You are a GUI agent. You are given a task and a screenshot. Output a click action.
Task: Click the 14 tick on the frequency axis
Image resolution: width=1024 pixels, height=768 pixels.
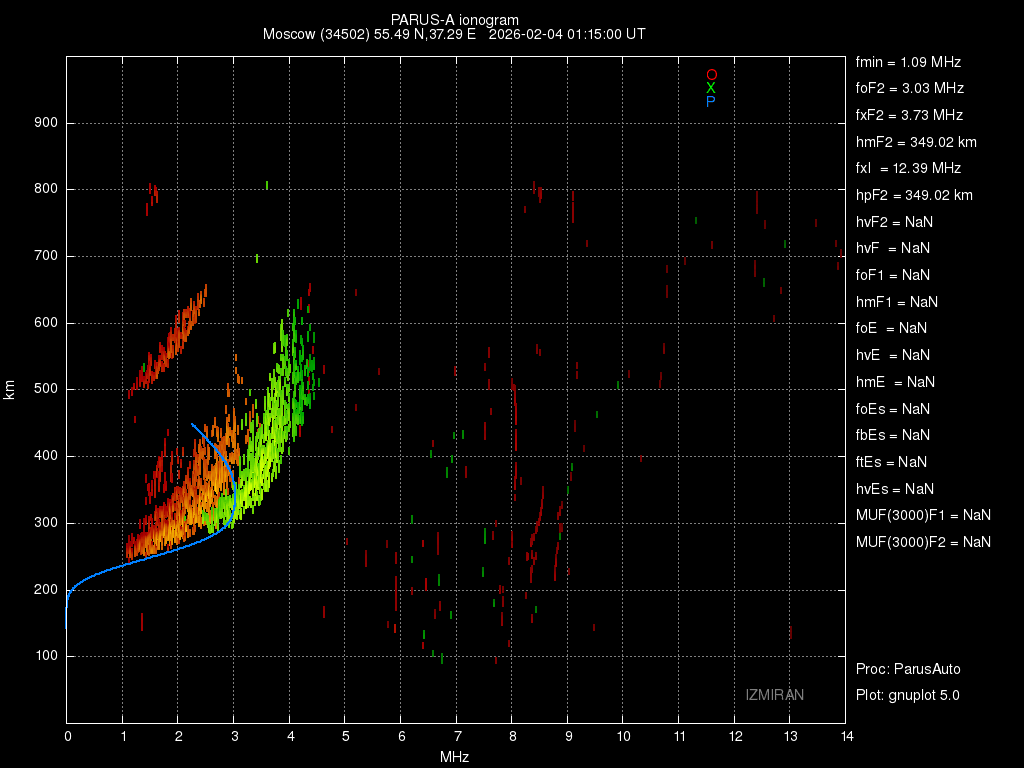(x=846, y=737)
